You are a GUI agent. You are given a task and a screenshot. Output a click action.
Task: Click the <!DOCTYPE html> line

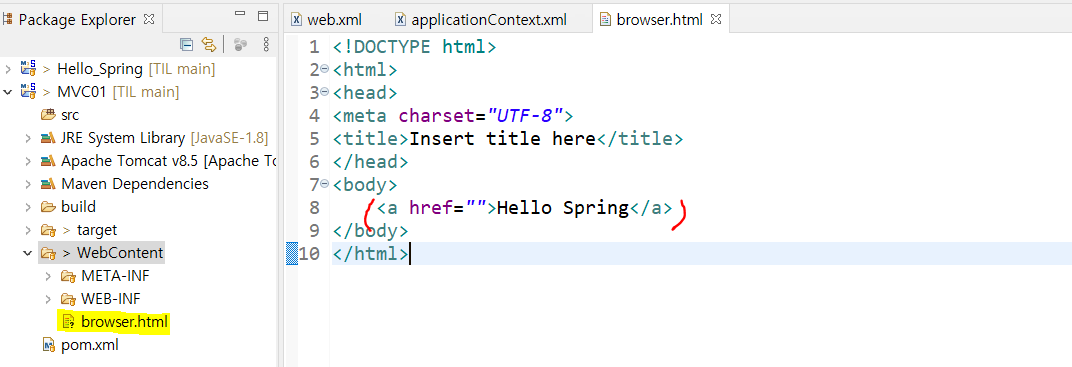click(414, 46)
